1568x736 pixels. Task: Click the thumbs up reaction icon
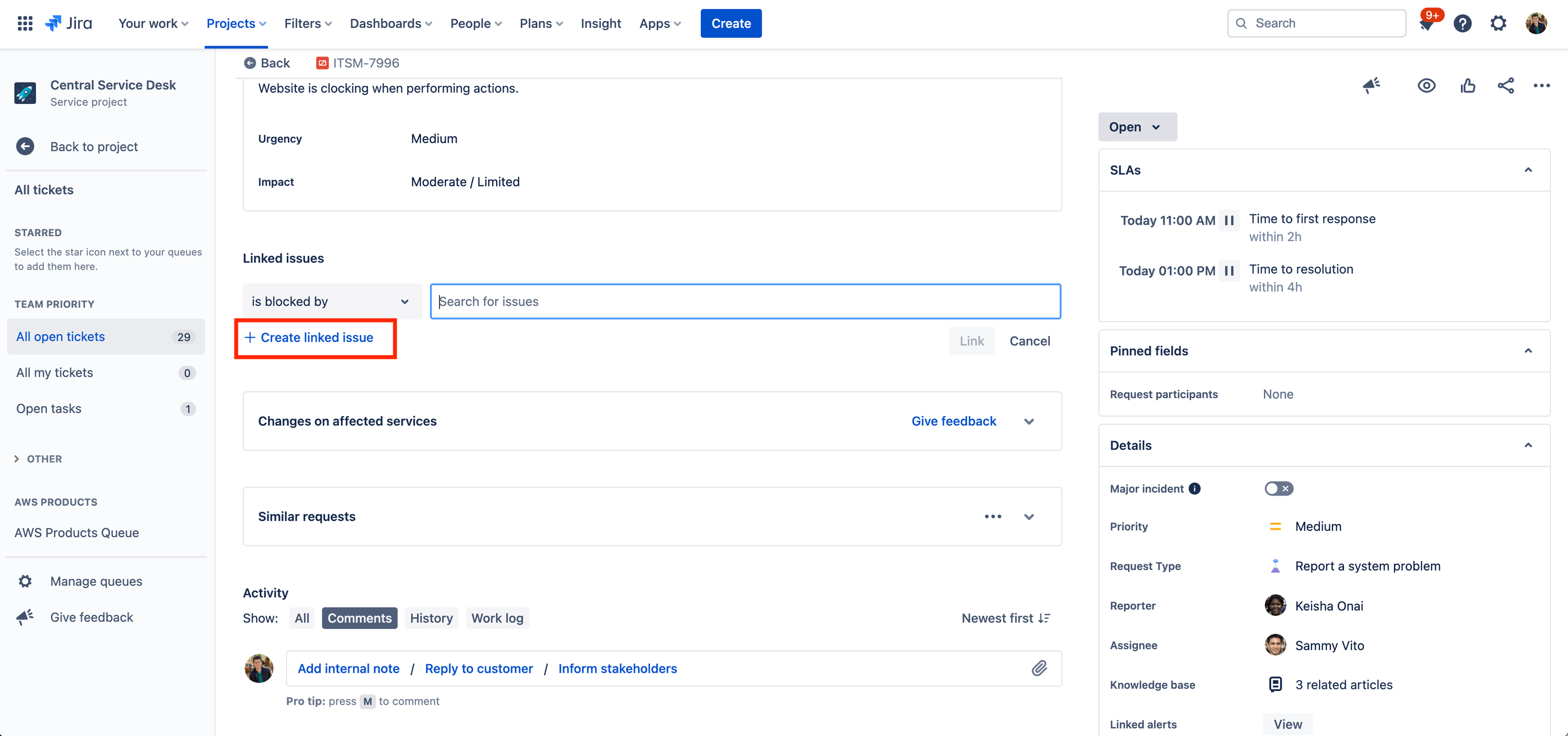coord(1467,85)
